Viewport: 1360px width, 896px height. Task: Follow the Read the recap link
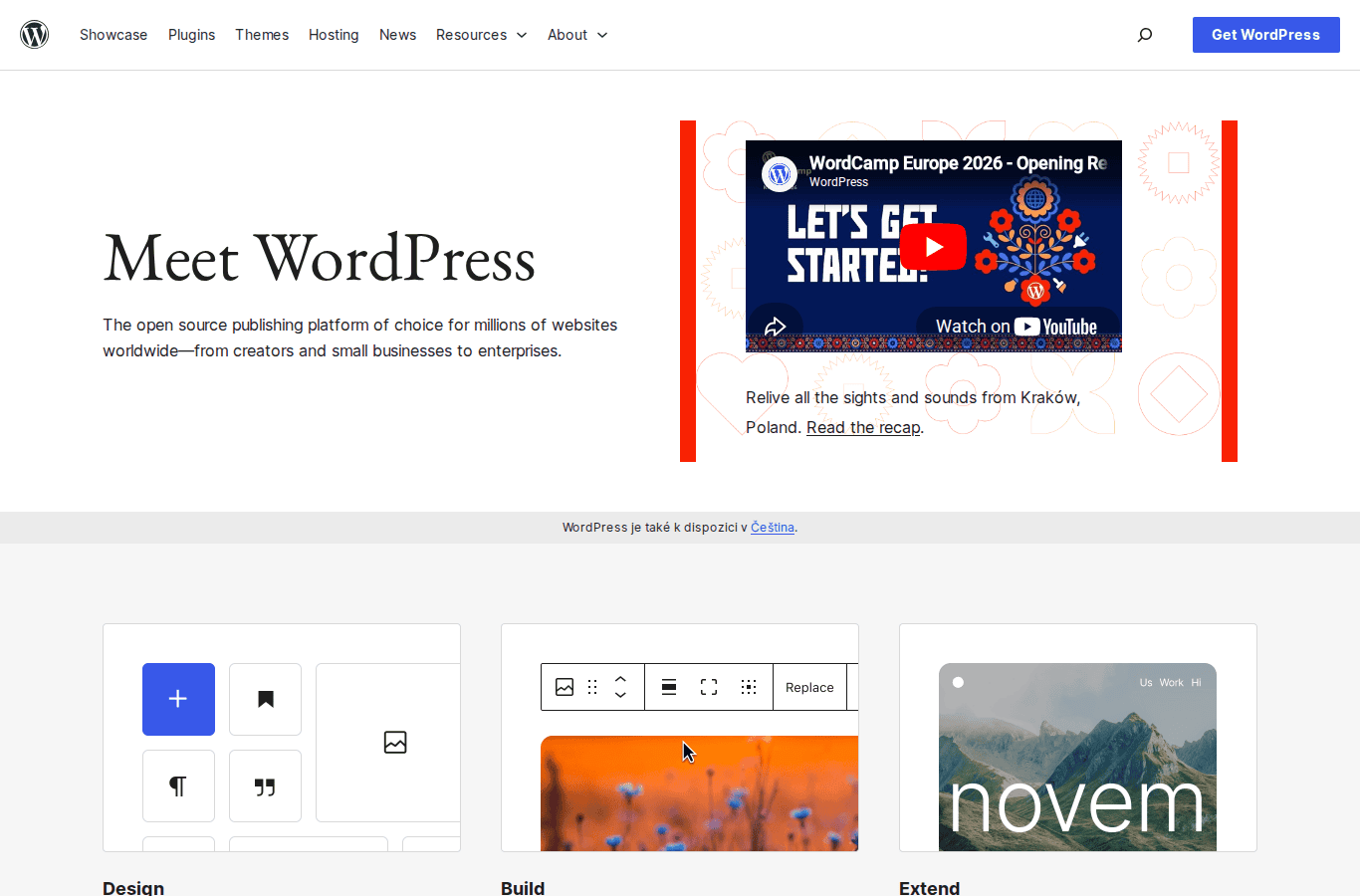click(x=863, y=427)
